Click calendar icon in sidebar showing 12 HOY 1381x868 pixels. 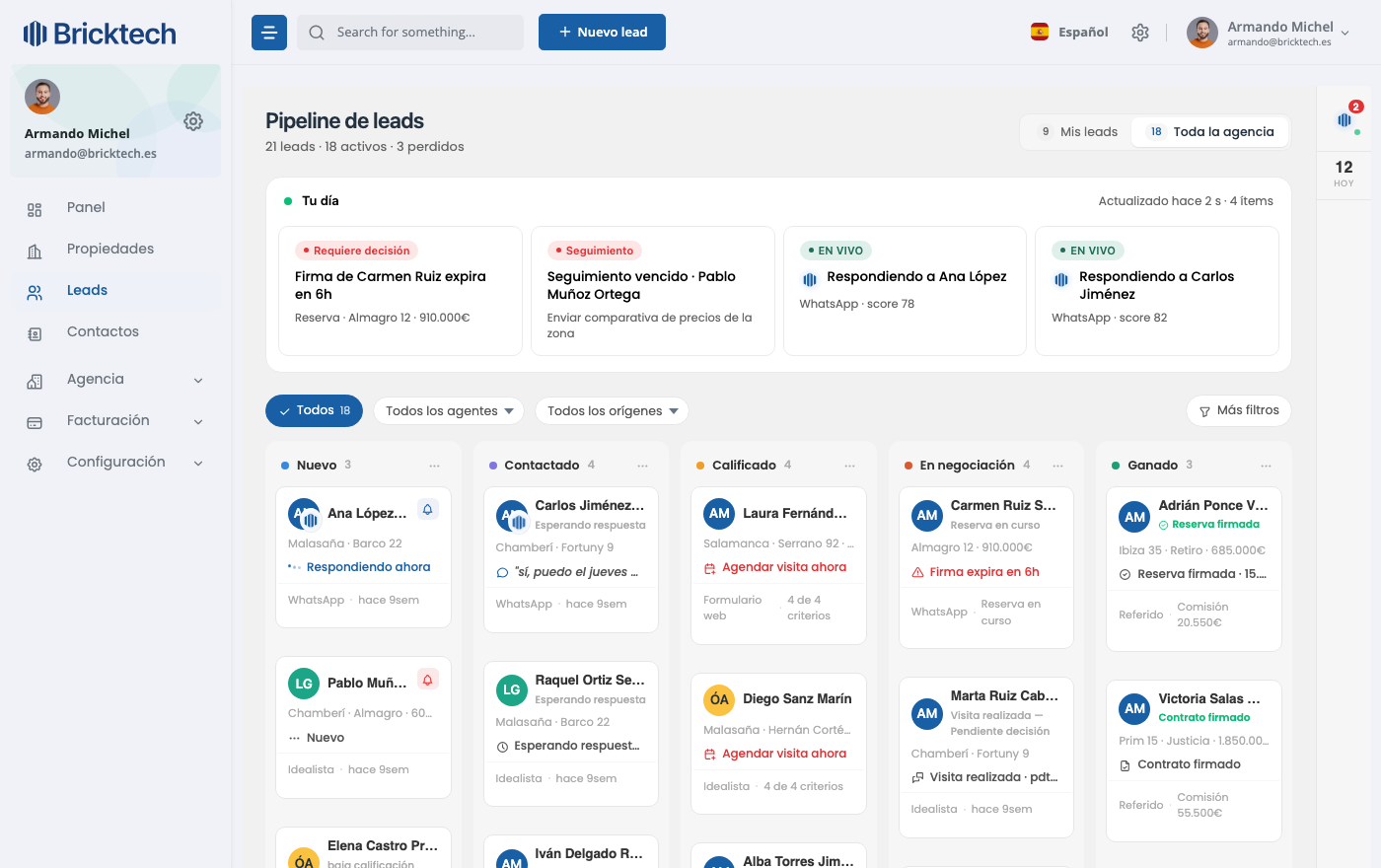click(1344, 173)
